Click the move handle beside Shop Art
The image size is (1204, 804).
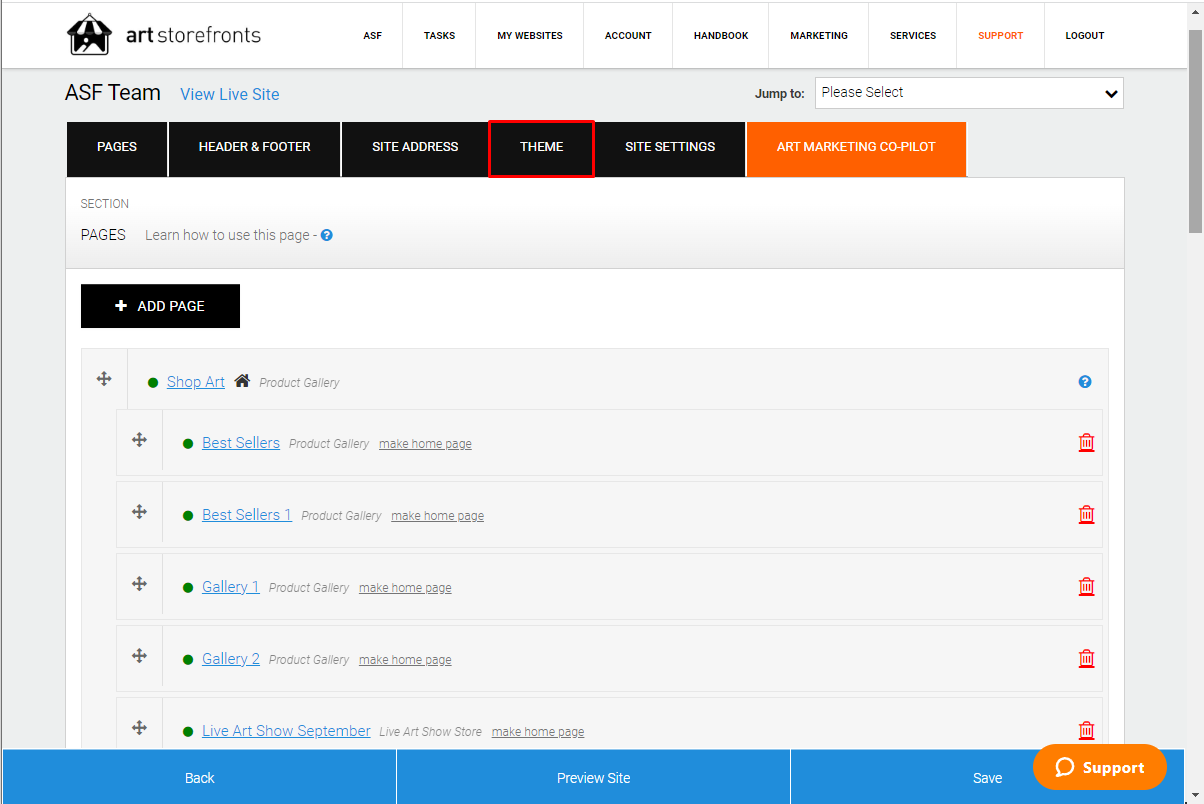[104, 379]
